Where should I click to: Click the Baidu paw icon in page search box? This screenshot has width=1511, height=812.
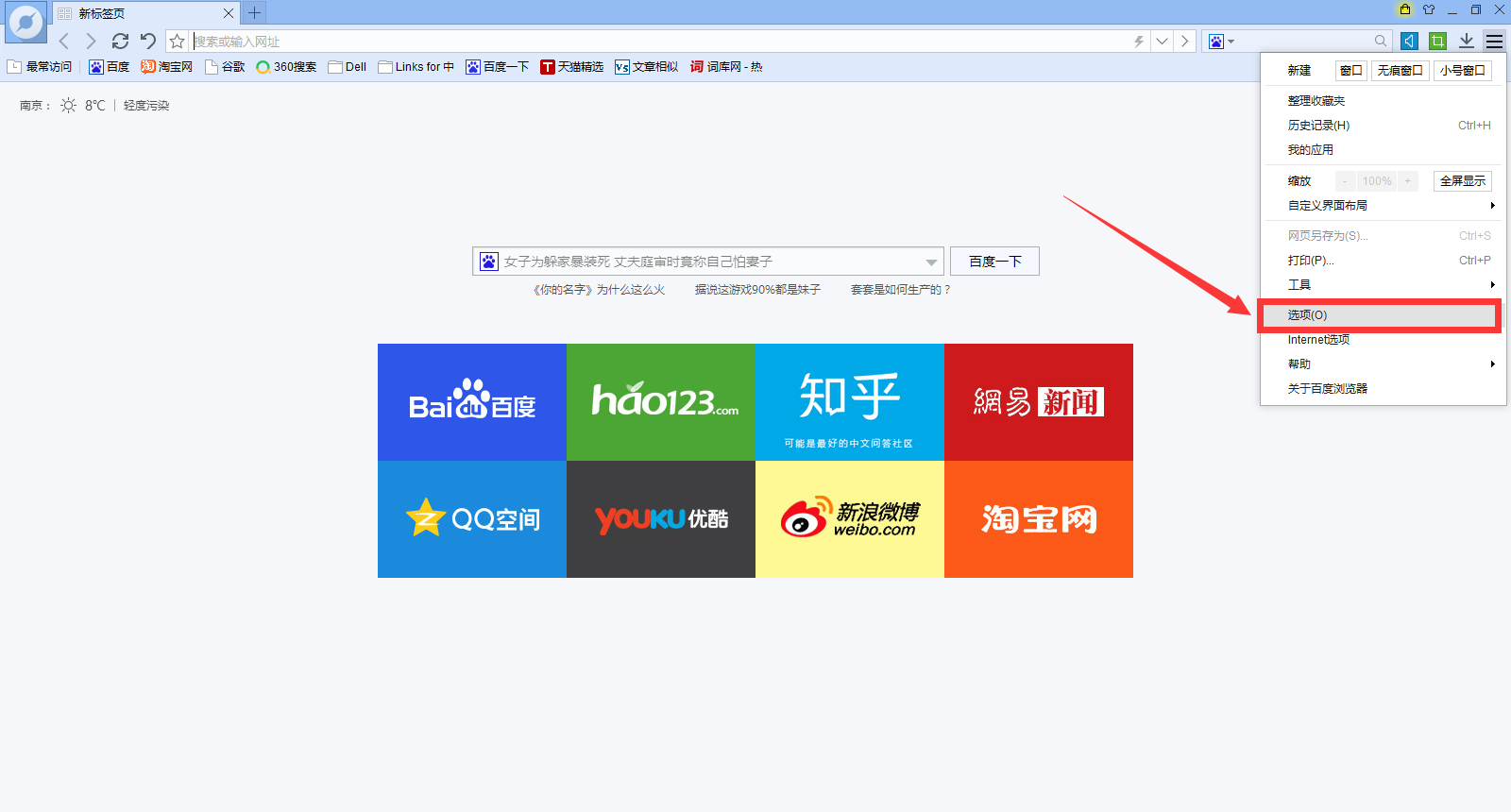(489, 262)
